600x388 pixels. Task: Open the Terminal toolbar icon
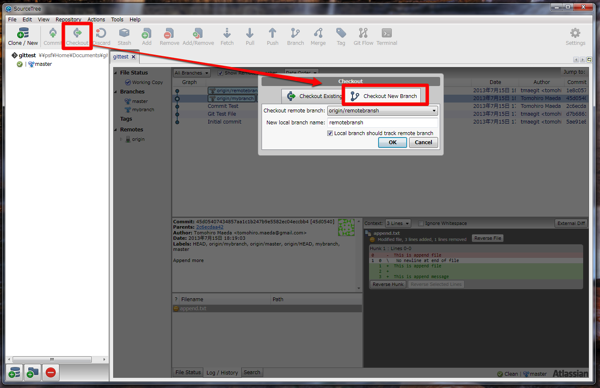386,36
